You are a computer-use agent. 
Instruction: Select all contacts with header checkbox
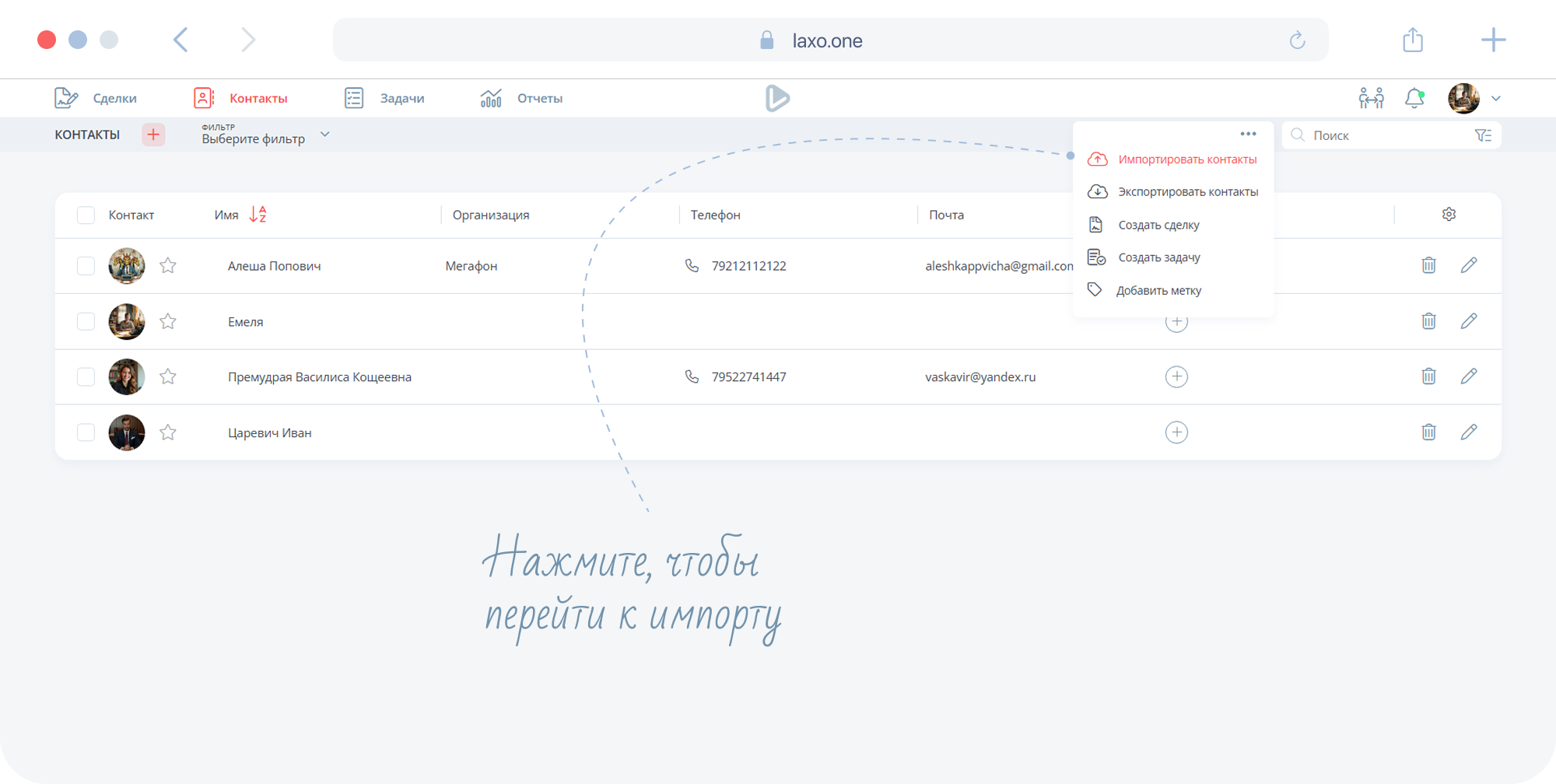click(86, 215)
